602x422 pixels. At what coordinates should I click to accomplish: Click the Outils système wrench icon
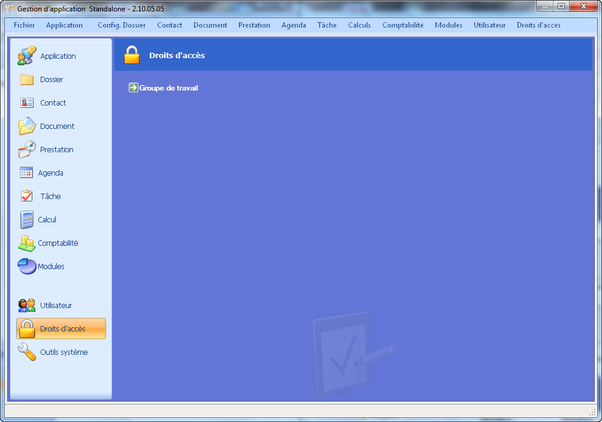tap(27, 352)
